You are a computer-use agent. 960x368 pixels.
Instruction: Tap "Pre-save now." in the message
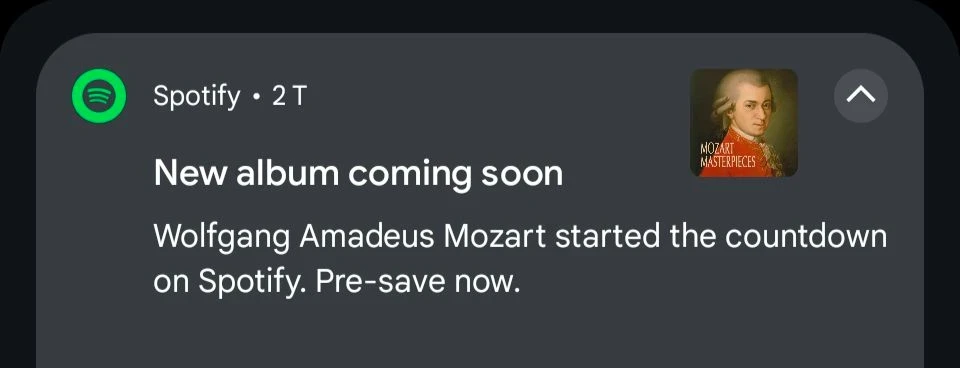point(418,282)
